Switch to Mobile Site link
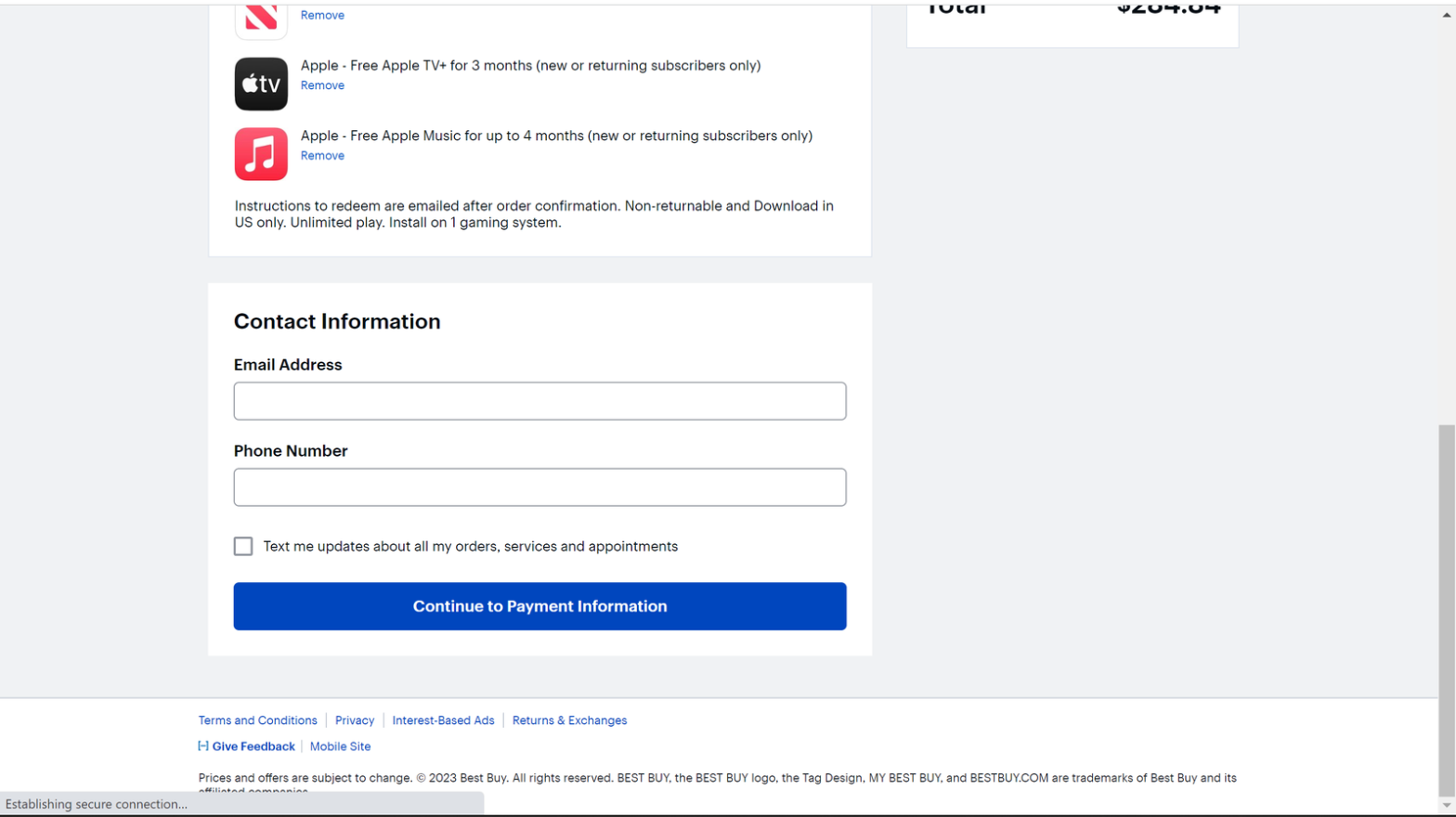1456x817 pixels. click(340, 746)
